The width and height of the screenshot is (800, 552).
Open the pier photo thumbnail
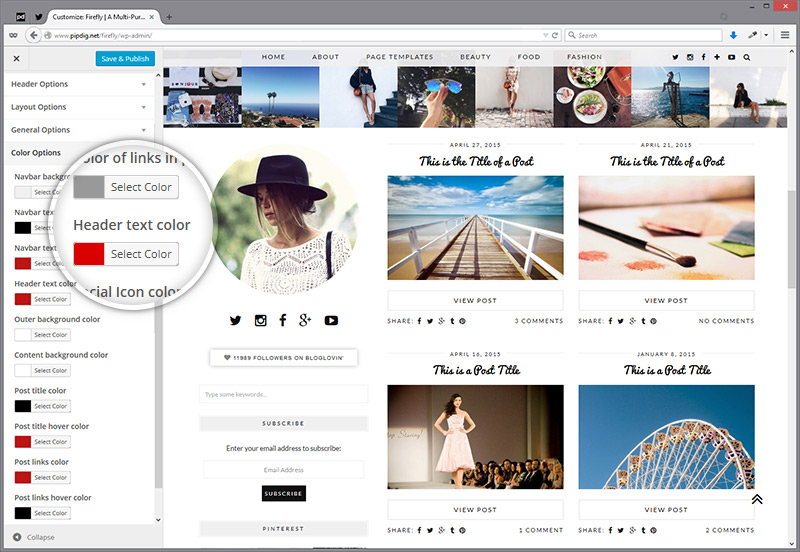point(476,228)
